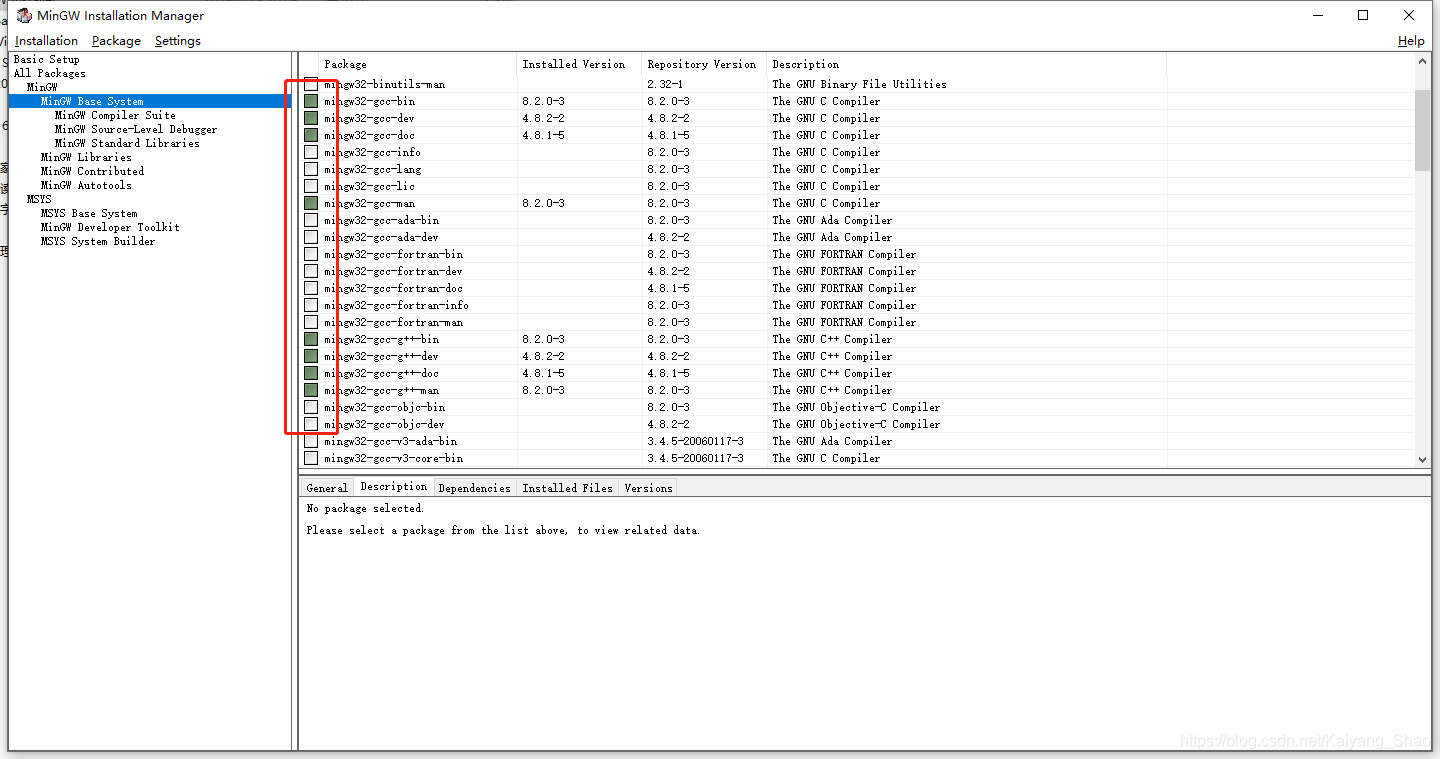Switch to the General tab
Screen dimensions: 1440x759
tap(327, 488)
